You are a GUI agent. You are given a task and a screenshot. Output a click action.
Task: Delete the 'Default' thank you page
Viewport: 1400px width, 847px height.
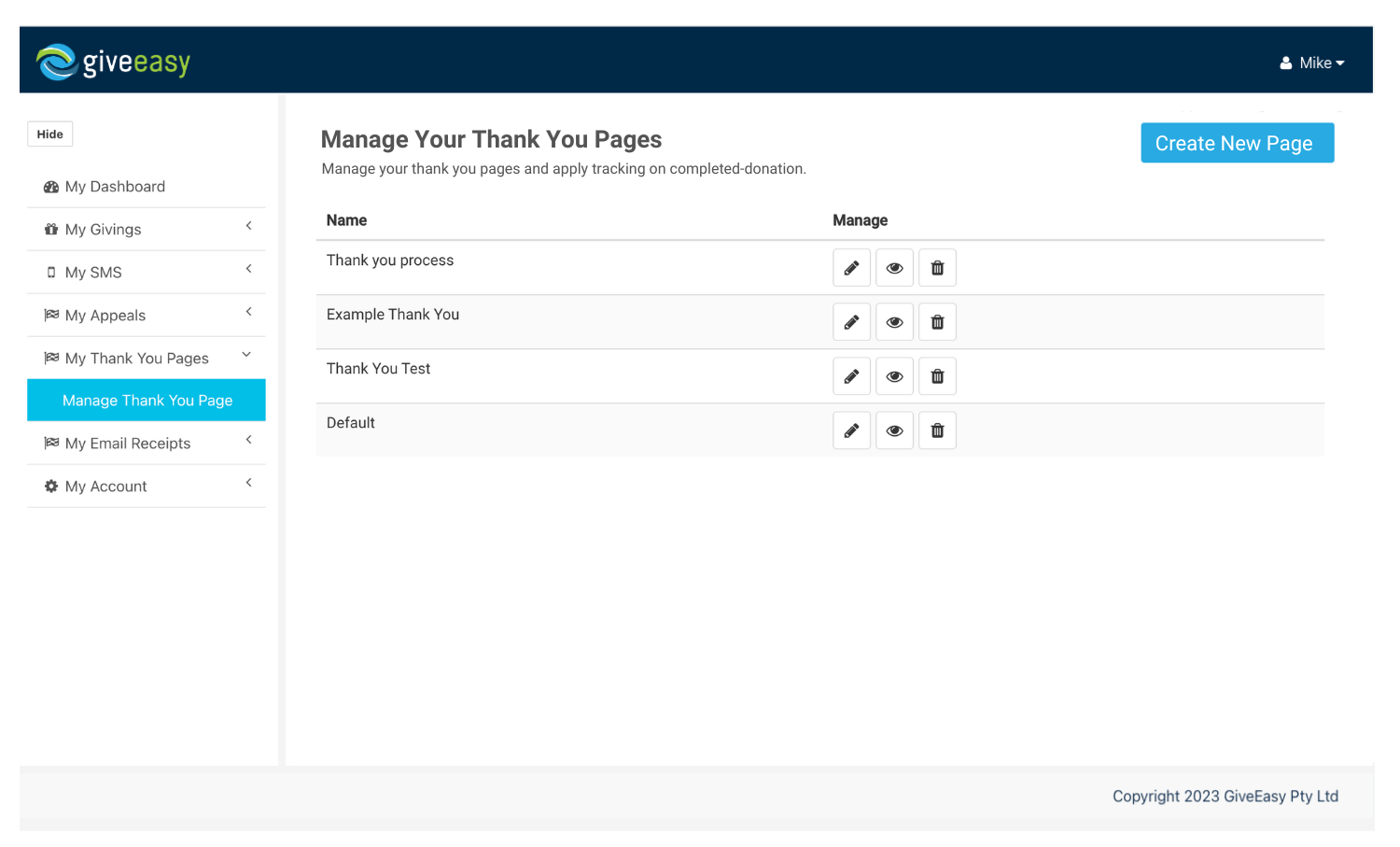click(937, 431)
